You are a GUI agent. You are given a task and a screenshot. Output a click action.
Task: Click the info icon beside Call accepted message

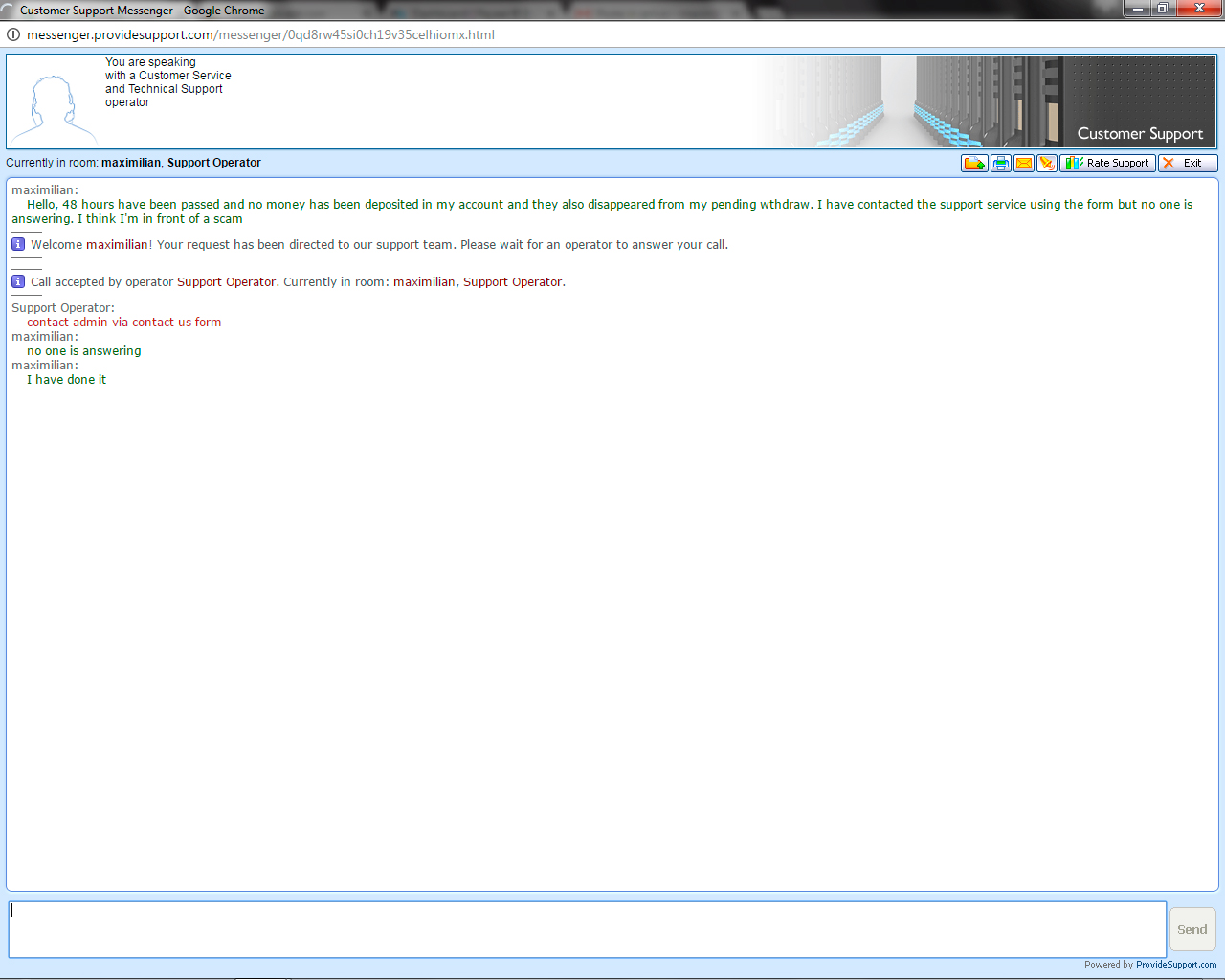click(x=18, y=281)
